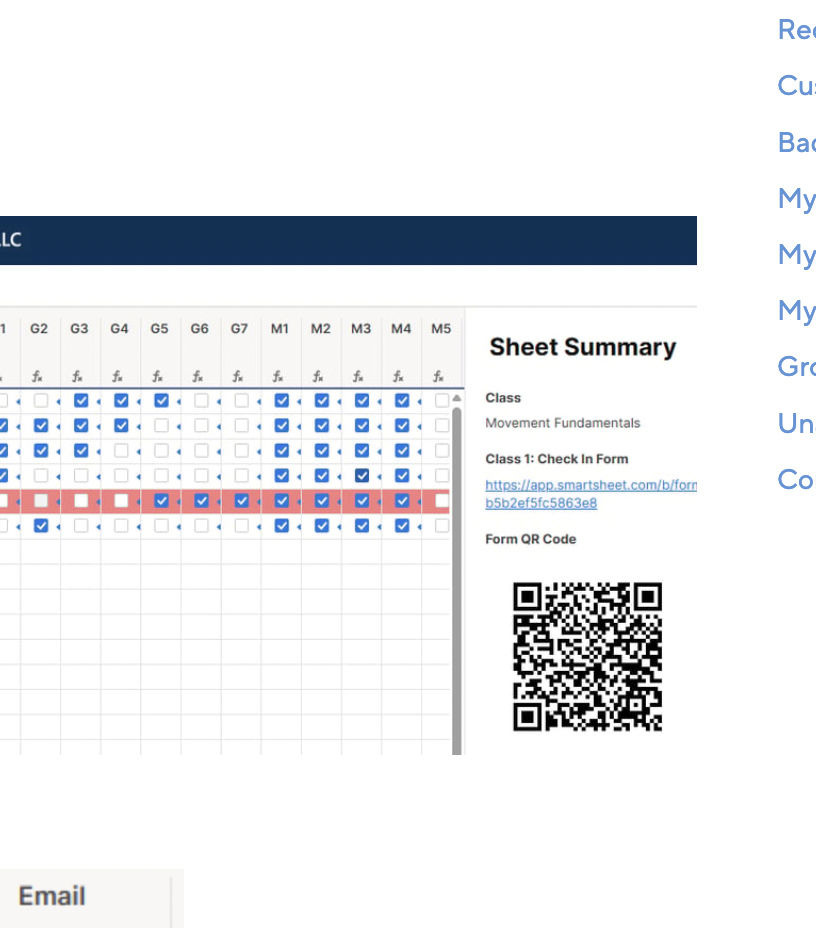This screenshot has height=928, width=816.
Task: Click the Sheet Summary heading
Action: point(582,347)
